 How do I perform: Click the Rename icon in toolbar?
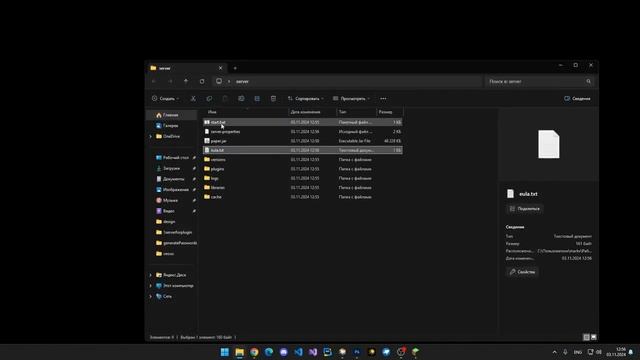241,98
